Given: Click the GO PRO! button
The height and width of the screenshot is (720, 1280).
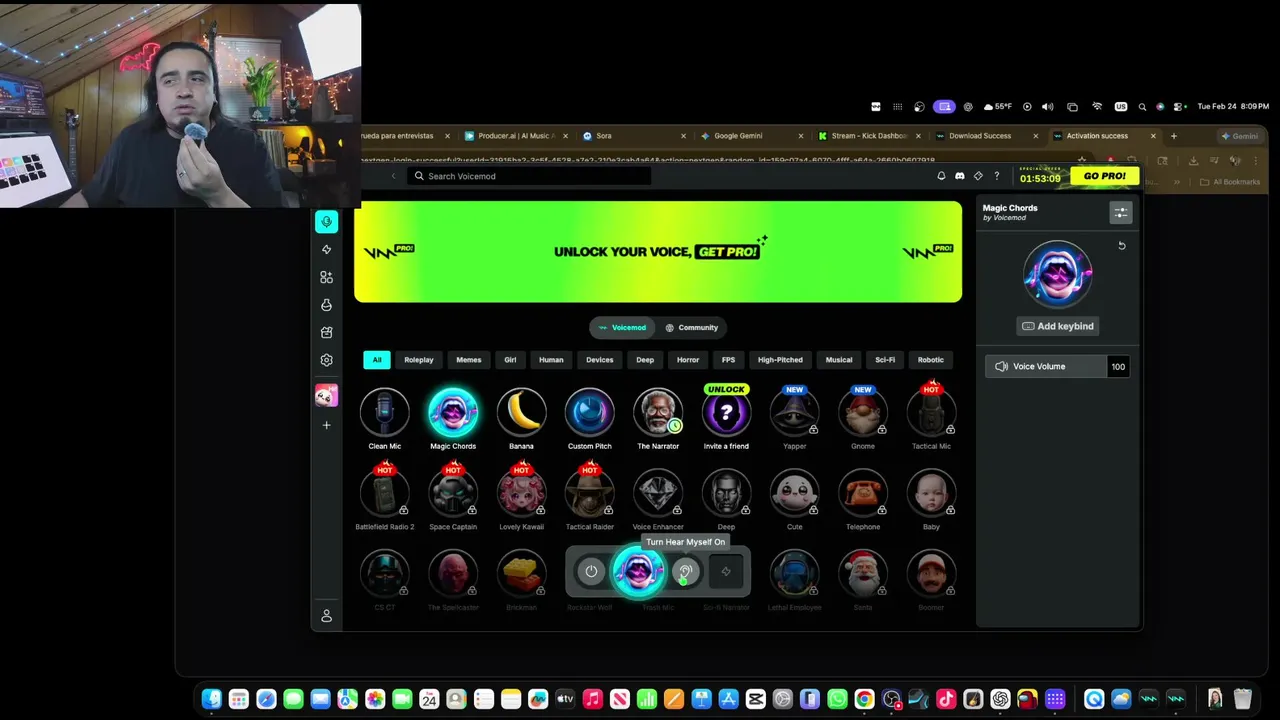Looking at the screenshot, I should coord(1105,176).
